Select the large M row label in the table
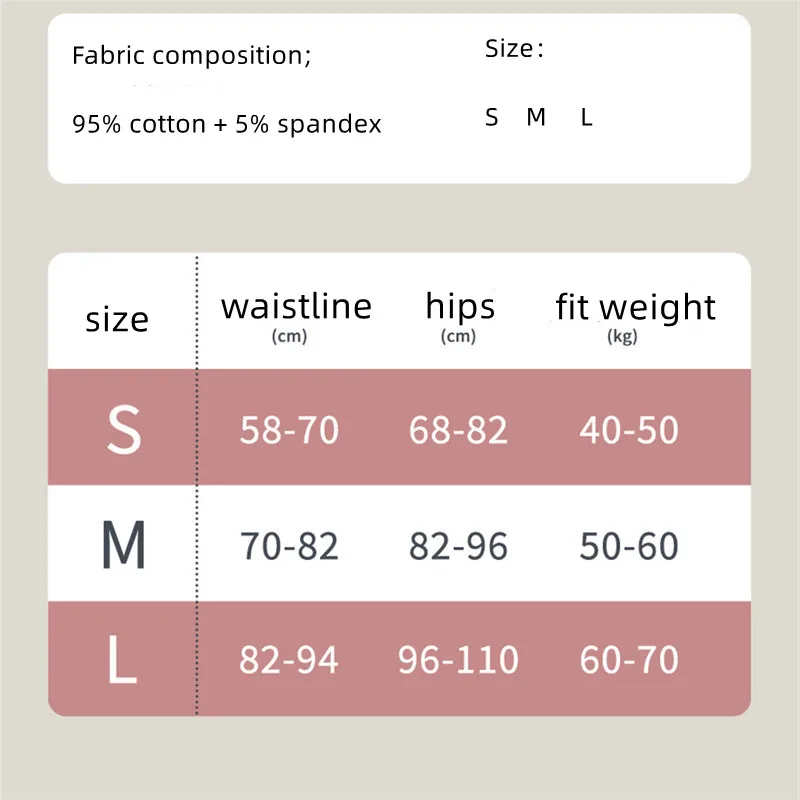Image resolution: width=800 pixels, height=800 pixels. (124, 546)
